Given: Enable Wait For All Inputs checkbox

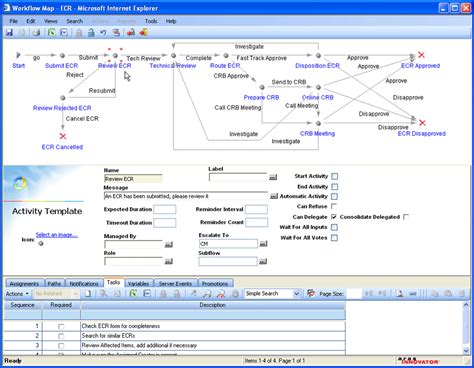Looking at the screenshot, I should pyautogui.click(x=334, y=227).
